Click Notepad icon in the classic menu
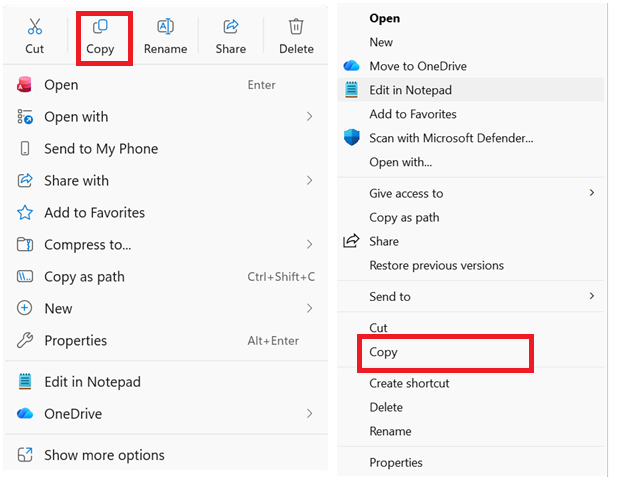 click(x=351, y=90)
